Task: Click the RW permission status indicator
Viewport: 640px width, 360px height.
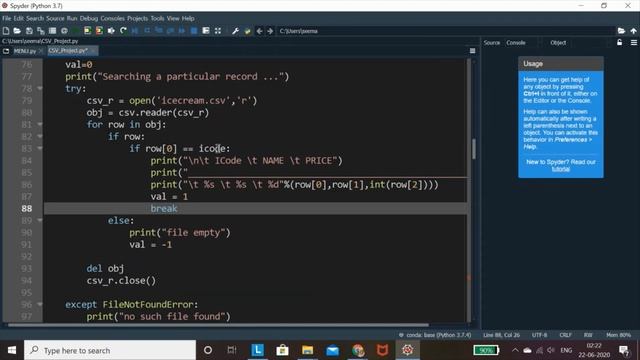Action: [x=588, y=335]
